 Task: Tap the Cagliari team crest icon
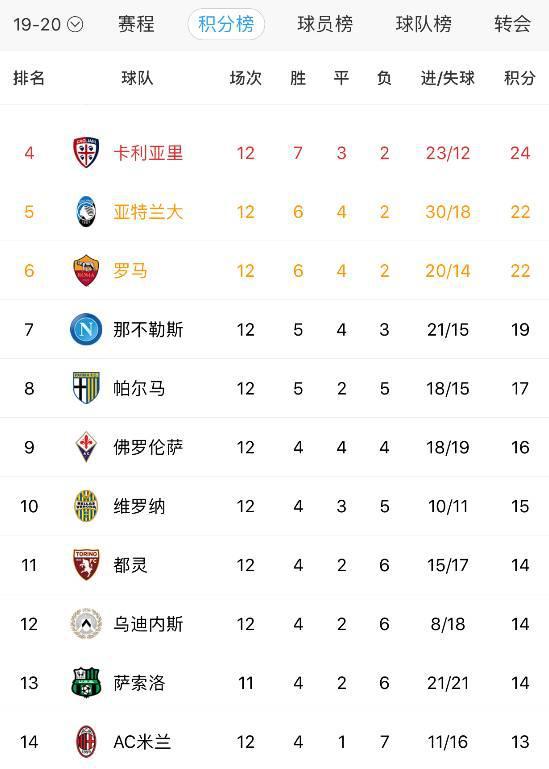point(86,153)
